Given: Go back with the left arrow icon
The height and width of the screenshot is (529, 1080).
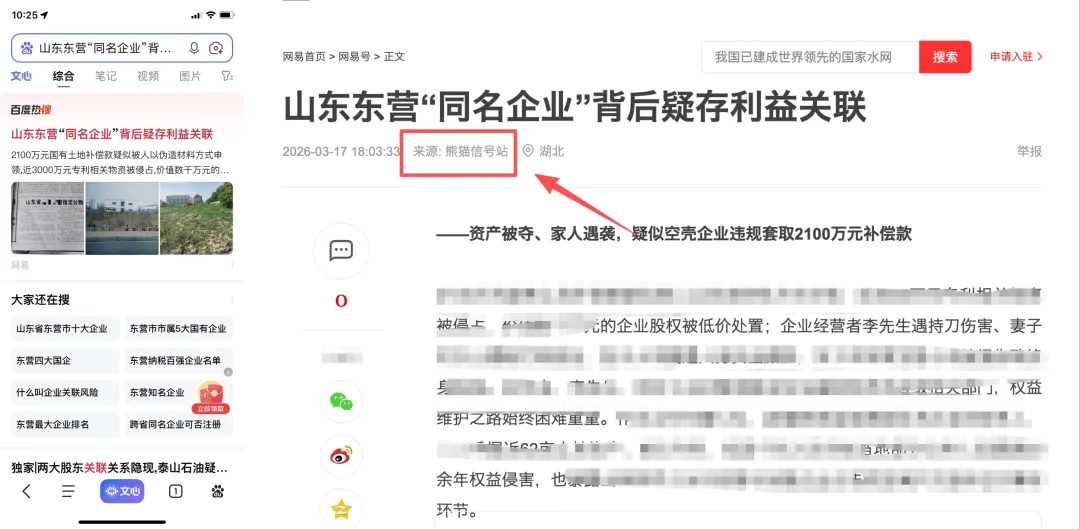Looking at the screenshot, I should coord(26,491).
